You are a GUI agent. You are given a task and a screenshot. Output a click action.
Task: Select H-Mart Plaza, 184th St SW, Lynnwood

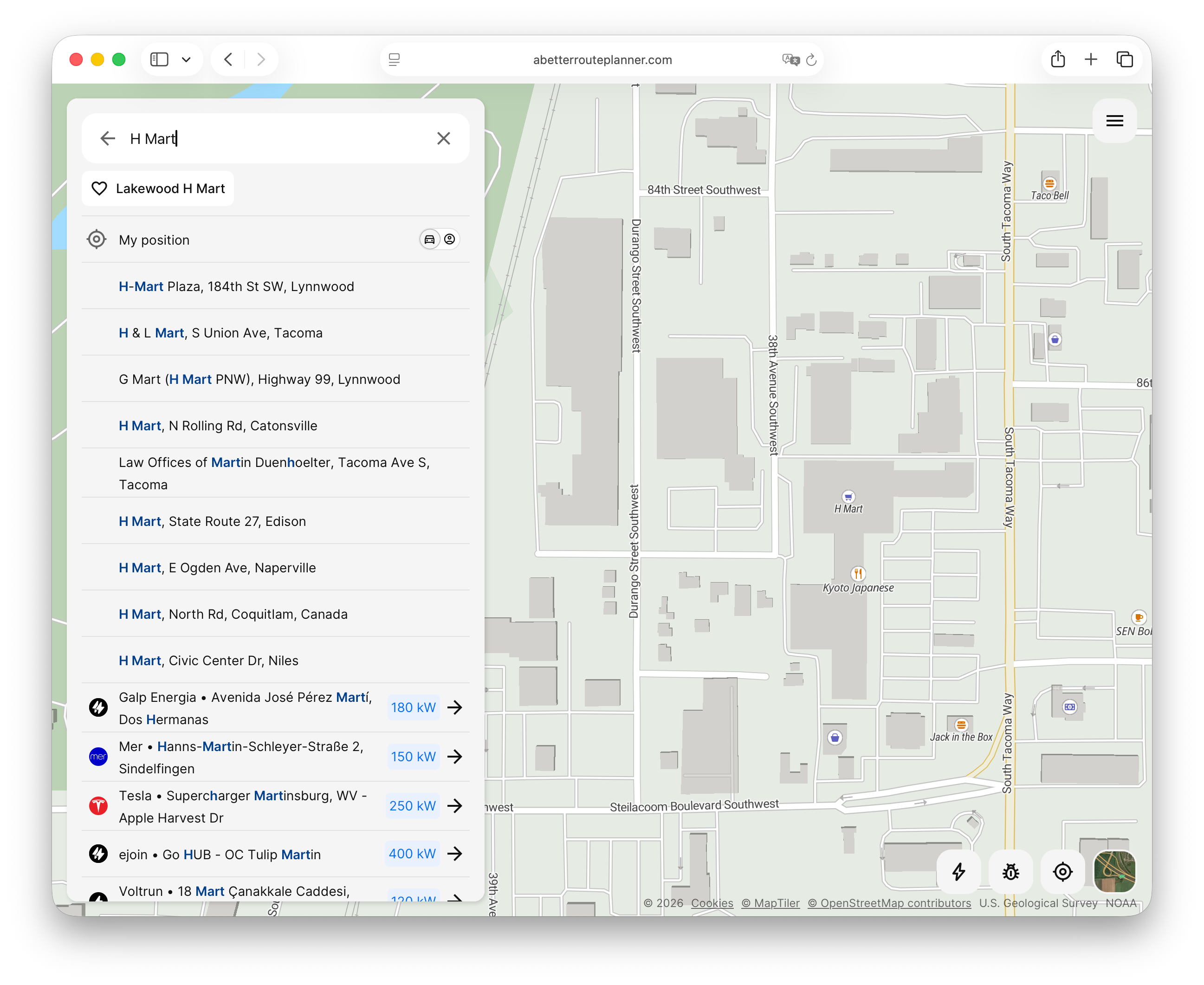tap(276, 286)
